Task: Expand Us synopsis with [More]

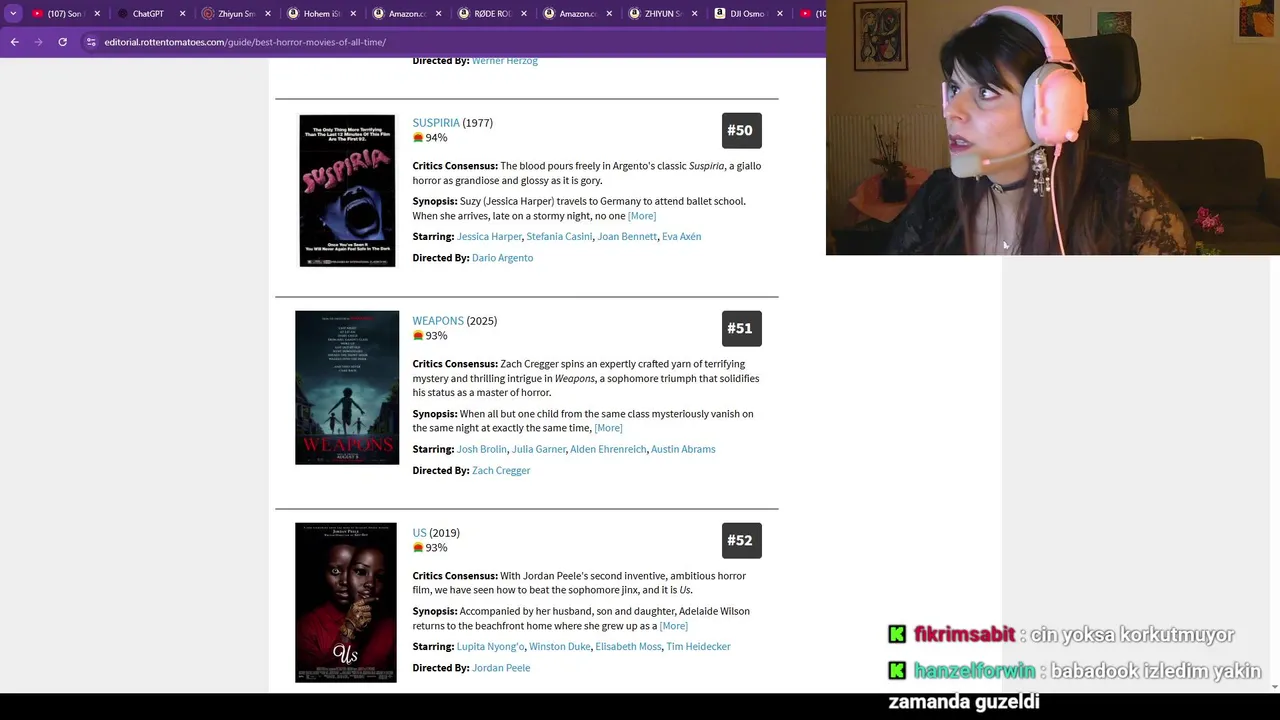Action: pos(673,626)
